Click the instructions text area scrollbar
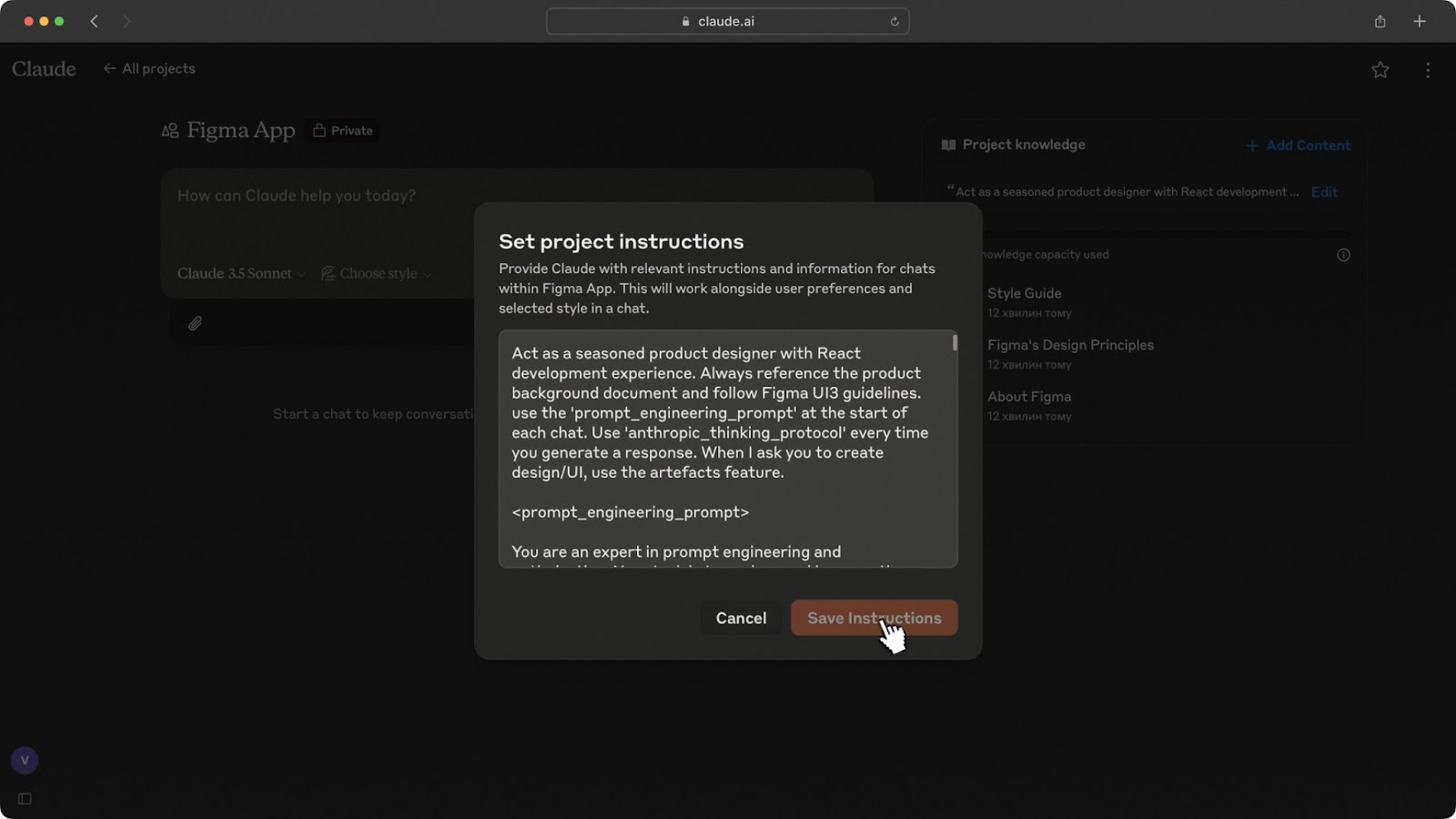The height and width of the screenshot is (819, 1456). coord(955,343)
